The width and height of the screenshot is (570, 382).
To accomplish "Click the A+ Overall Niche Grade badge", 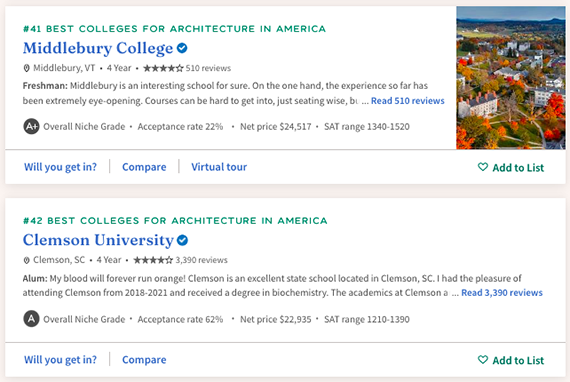I will (x=31, y=126).
